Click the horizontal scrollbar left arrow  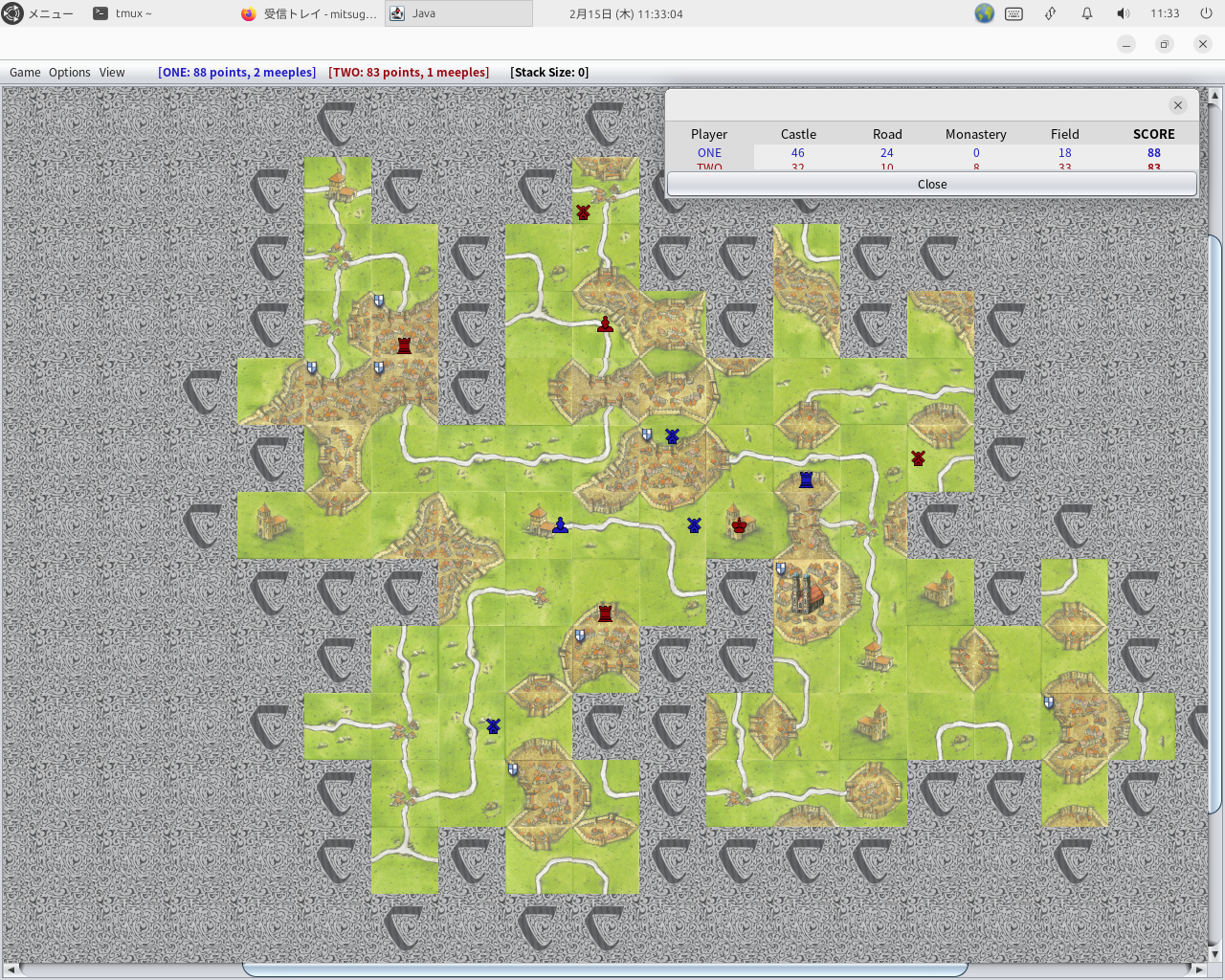tap(10, 969)
